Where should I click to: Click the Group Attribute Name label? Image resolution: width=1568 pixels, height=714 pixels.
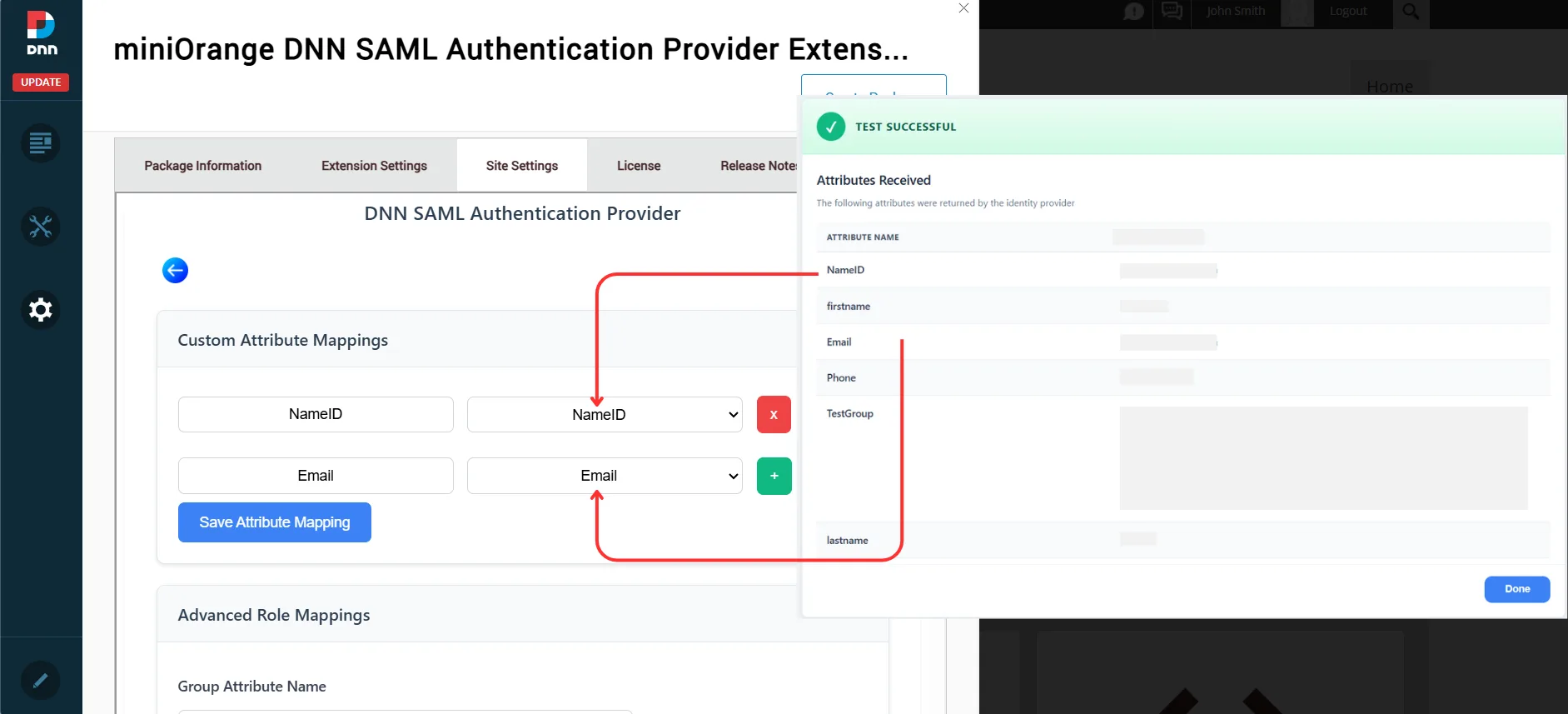pos(251,687)
